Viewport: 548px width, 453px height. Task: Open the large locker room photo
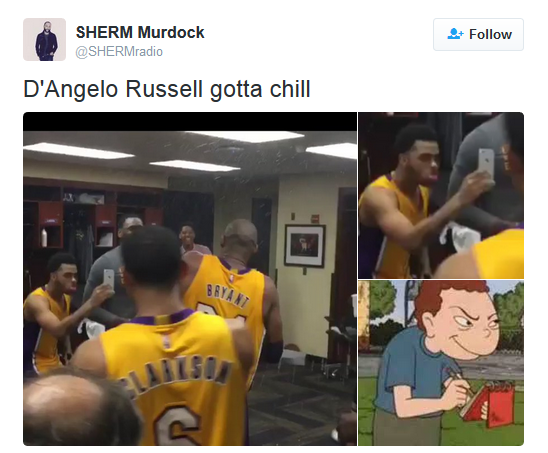[190, 279]
